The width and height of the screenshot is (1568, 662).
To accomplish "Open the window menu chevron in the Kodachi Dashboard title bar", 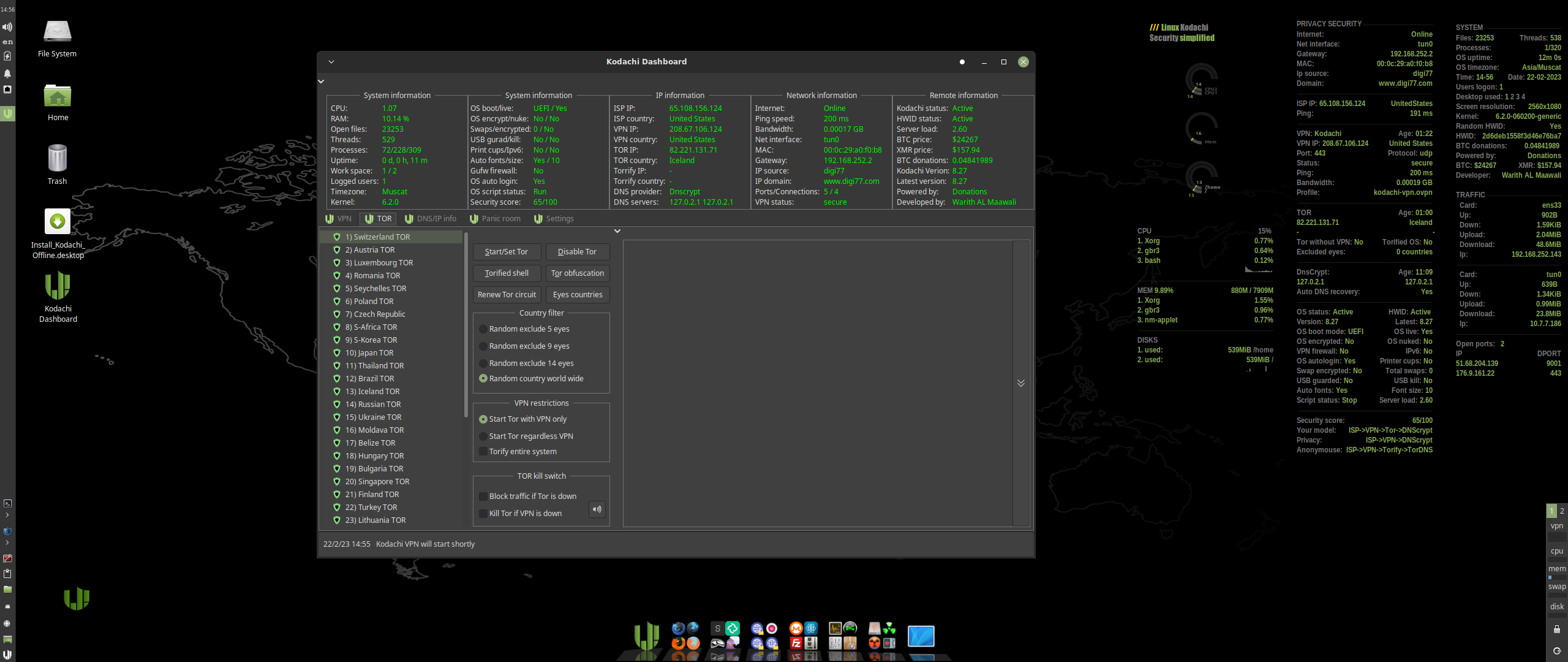I will 331,62.
